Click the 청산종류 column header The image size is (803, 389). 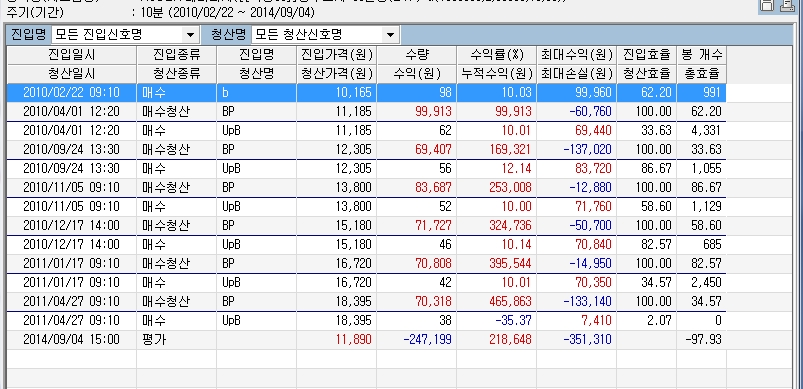coord(177,74)
